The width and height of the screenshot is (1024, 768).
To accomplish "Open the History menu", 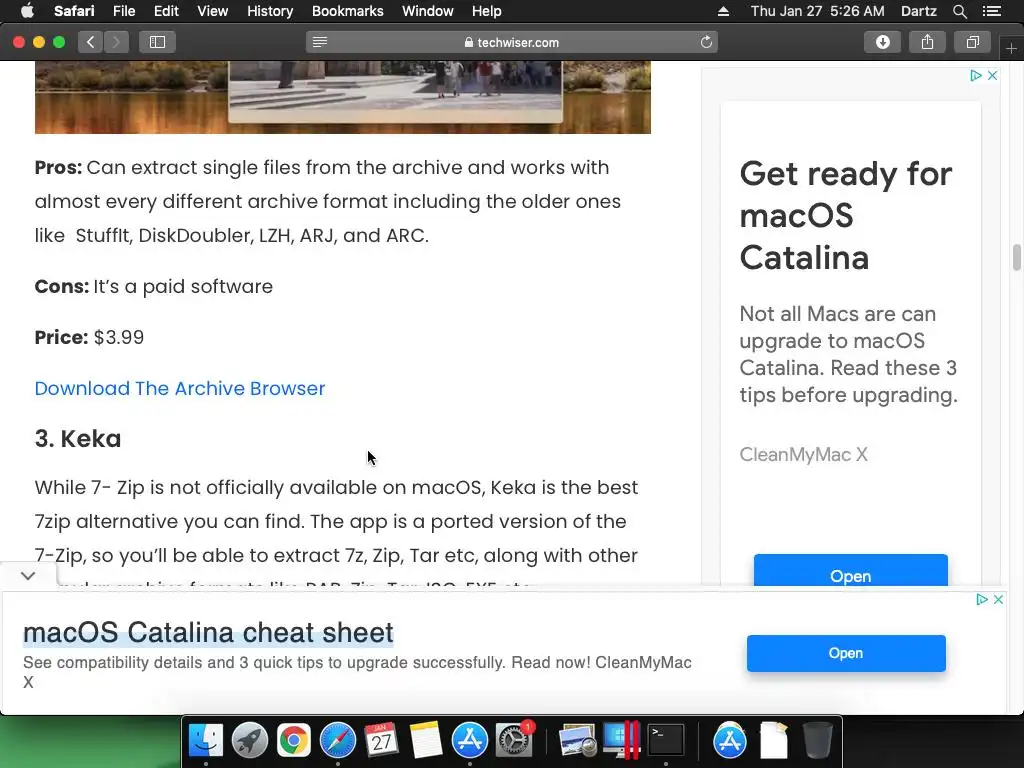I will coord(270,11).
